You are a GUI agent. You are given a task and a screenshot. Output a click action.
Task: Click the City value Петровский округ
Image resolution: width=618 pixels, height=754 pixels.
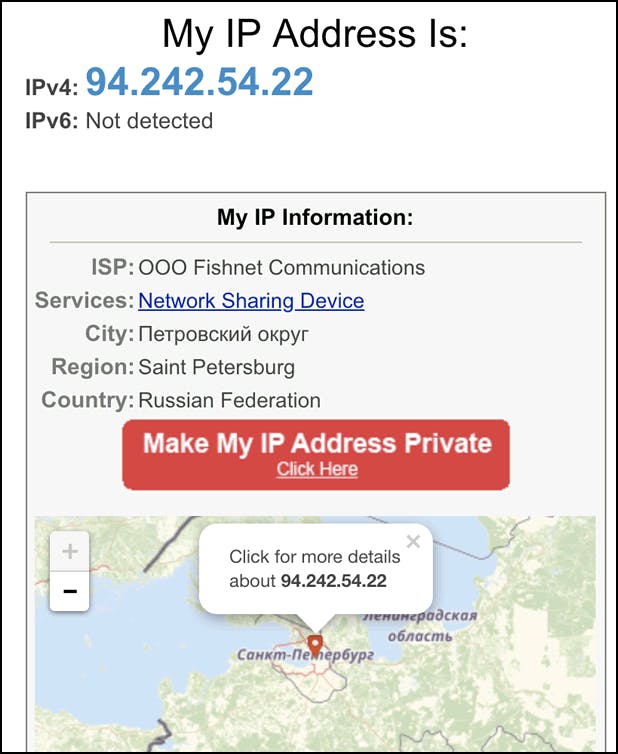[223, 334]
